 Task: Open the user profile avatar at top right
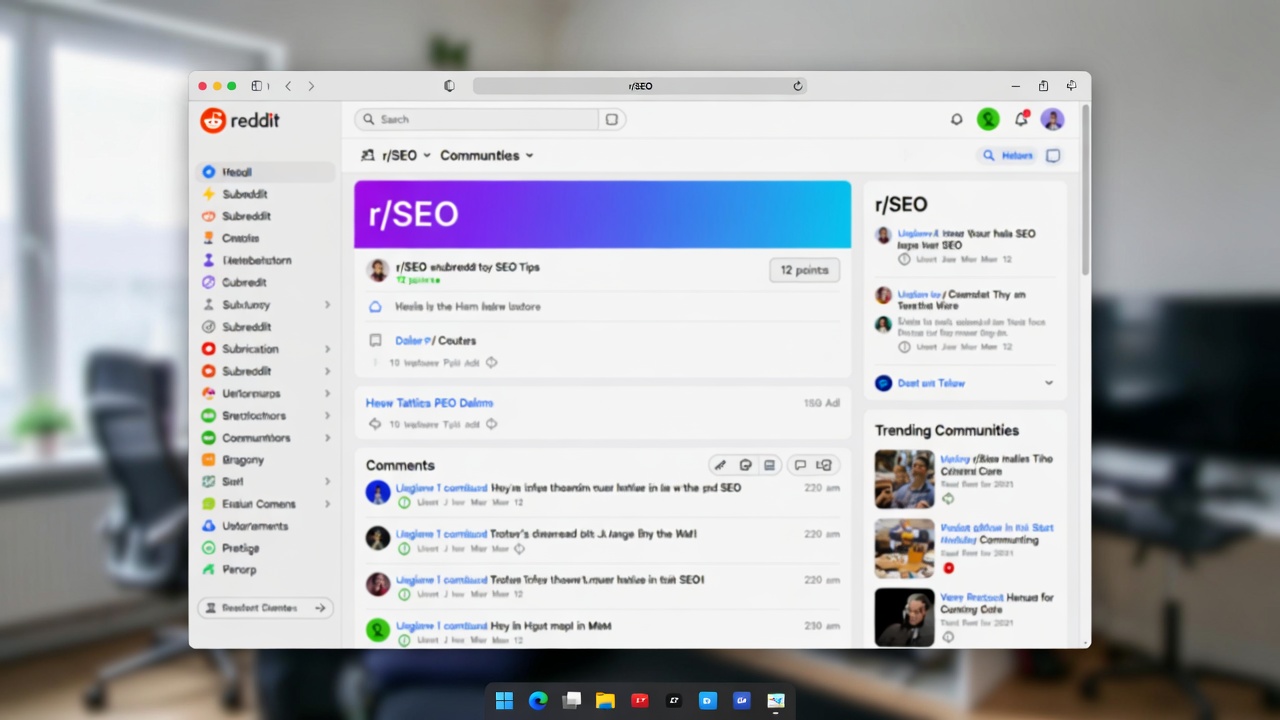coord(1052,120)
